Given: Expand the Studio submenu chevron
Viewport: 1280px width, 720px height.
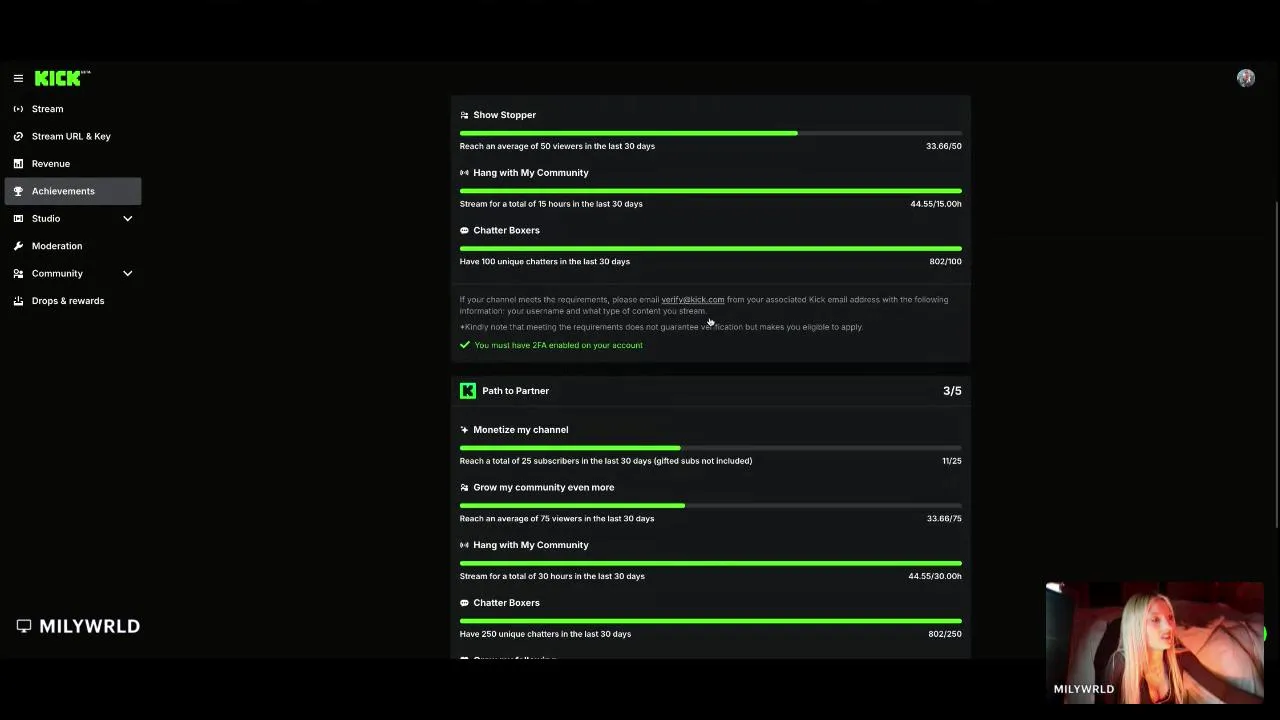Looking at the screenshot, I should click(x=127, y=219).
